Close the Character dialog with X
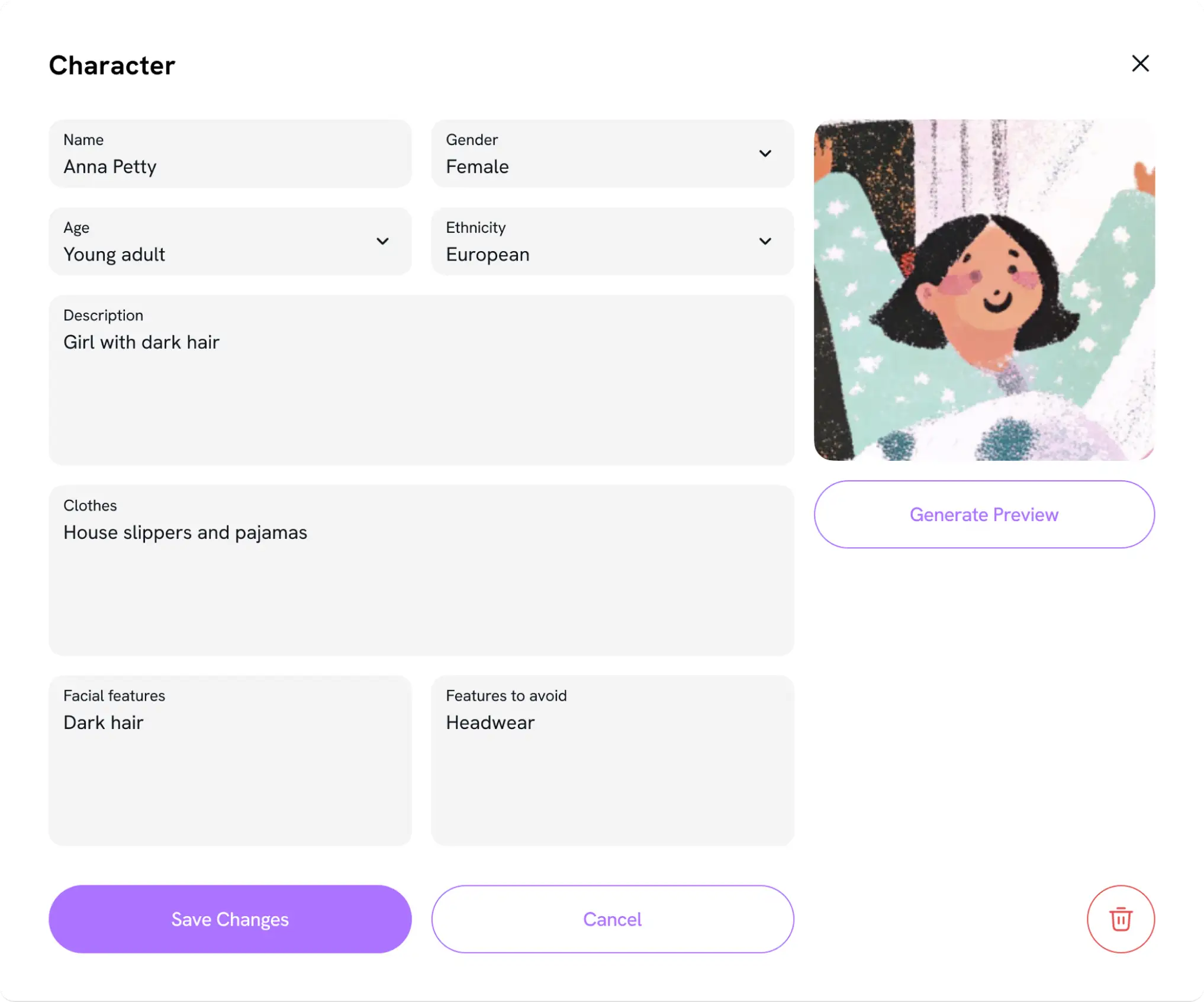Image resolution: width=1204 pixels, height=1002 pixels. [1140, 63]
